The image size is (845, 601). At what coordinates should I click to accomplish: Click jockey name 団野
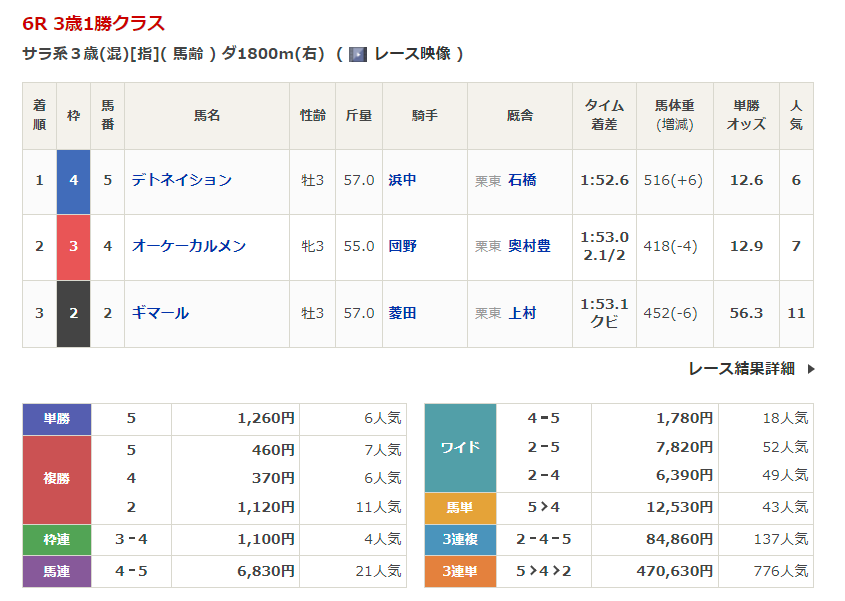pyautogui.click(x=402, y=246)
